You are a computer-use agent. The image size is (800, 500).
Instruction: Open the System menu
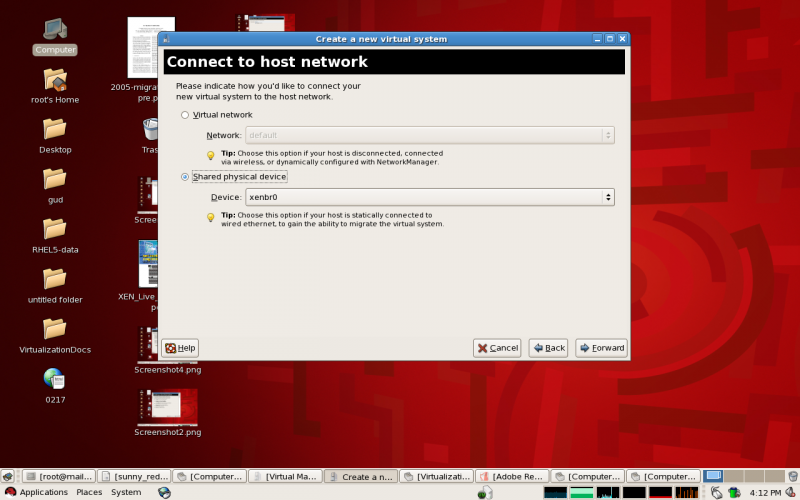coord(126,492)
